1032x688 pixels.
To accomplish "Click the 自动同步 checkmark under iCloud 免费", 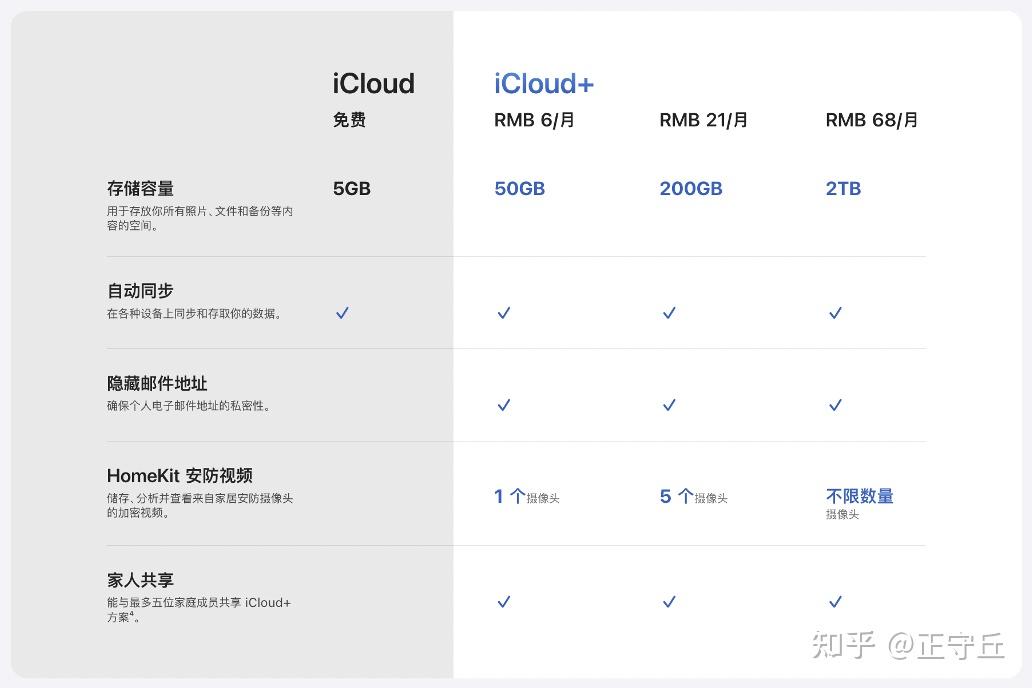I will (x=342, y=313).
